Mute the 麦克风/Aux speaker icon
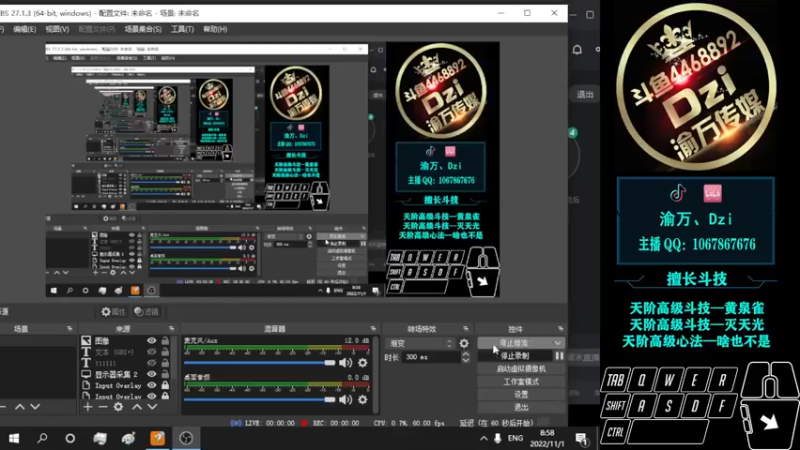 (x=345, y=363)
